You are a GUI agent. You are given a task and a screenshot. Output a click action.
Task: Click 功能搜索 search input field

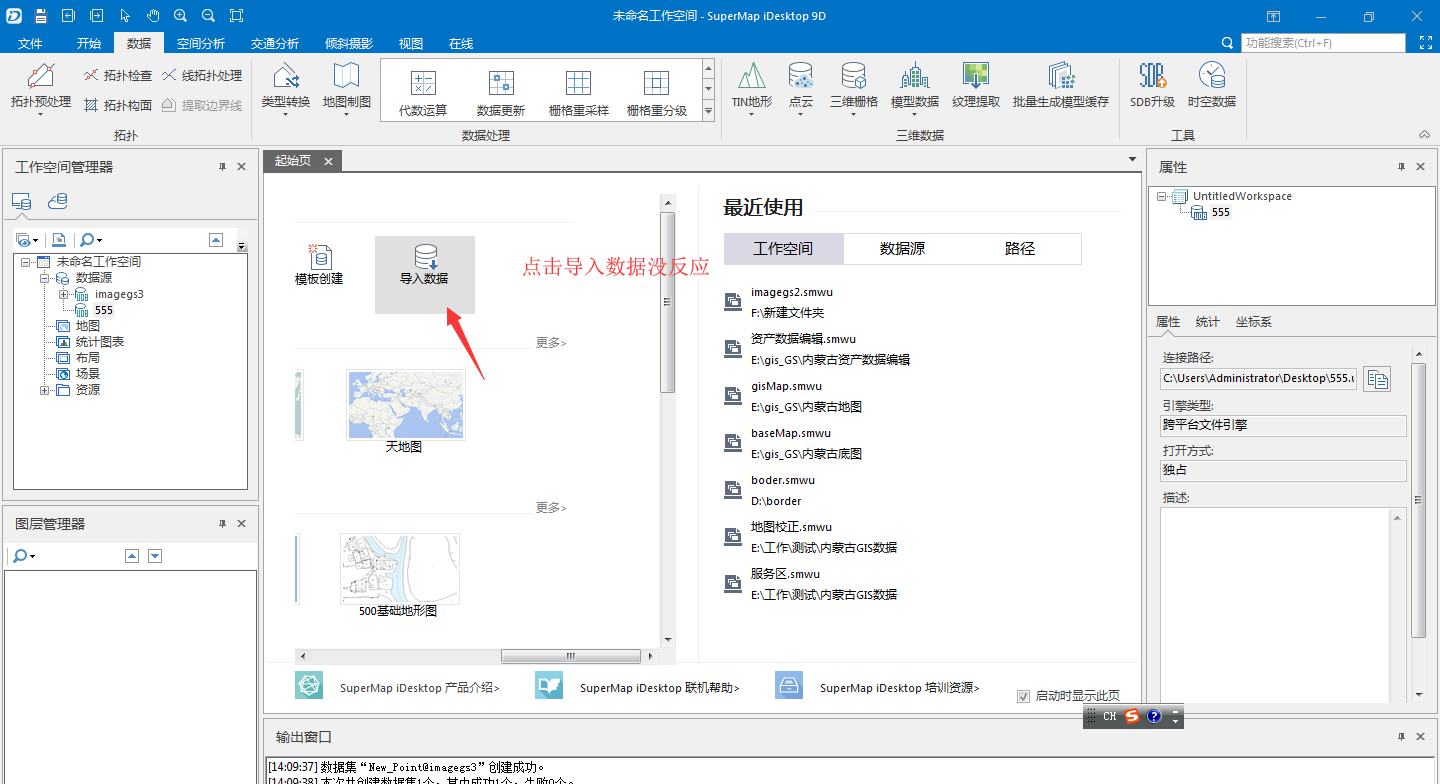pos(1323,43)
